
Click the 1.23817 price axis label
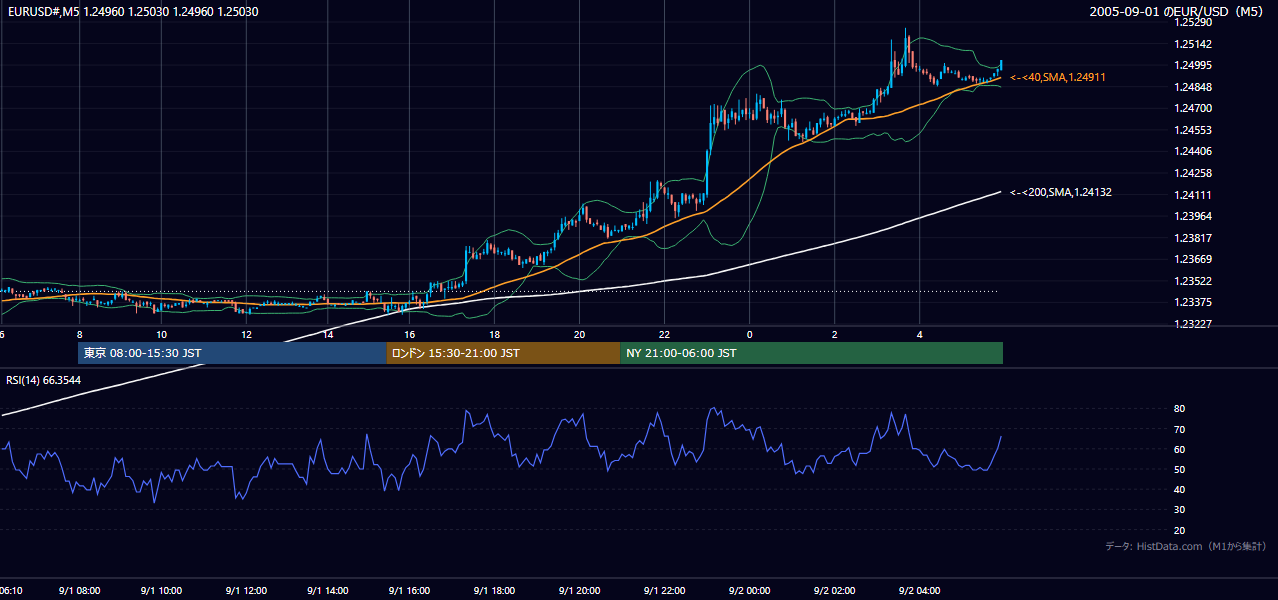click(1193, 238)
